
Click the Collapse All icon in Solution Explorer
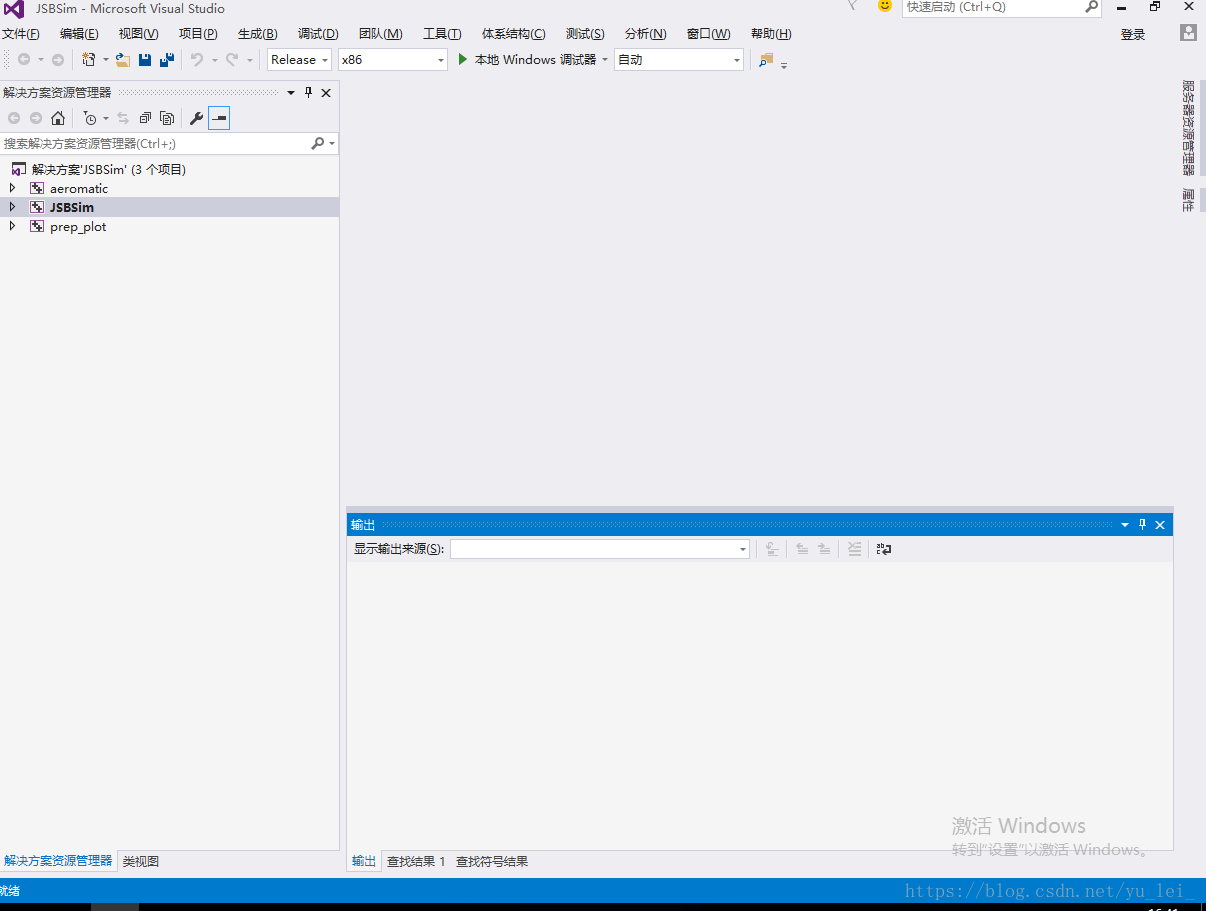(x=145, y=118)
